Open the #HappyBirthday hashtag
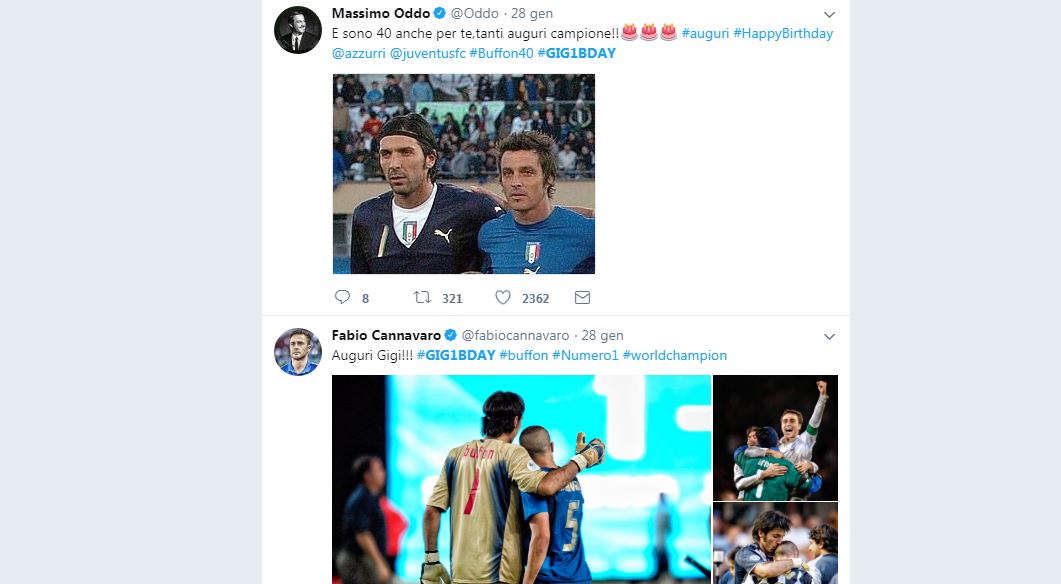 tap(783, 33)
